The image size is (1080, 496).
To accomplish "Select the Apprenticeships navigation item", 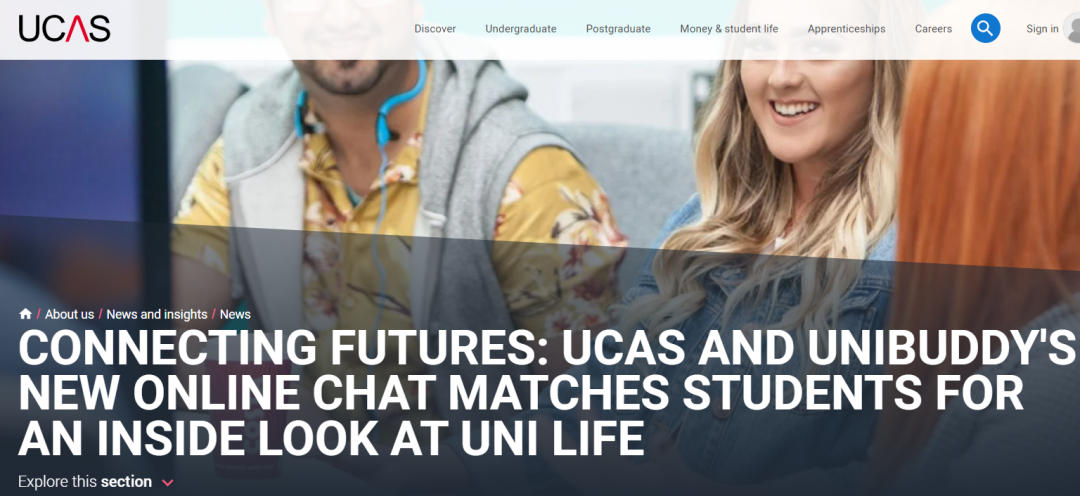I will click(847, 29).
